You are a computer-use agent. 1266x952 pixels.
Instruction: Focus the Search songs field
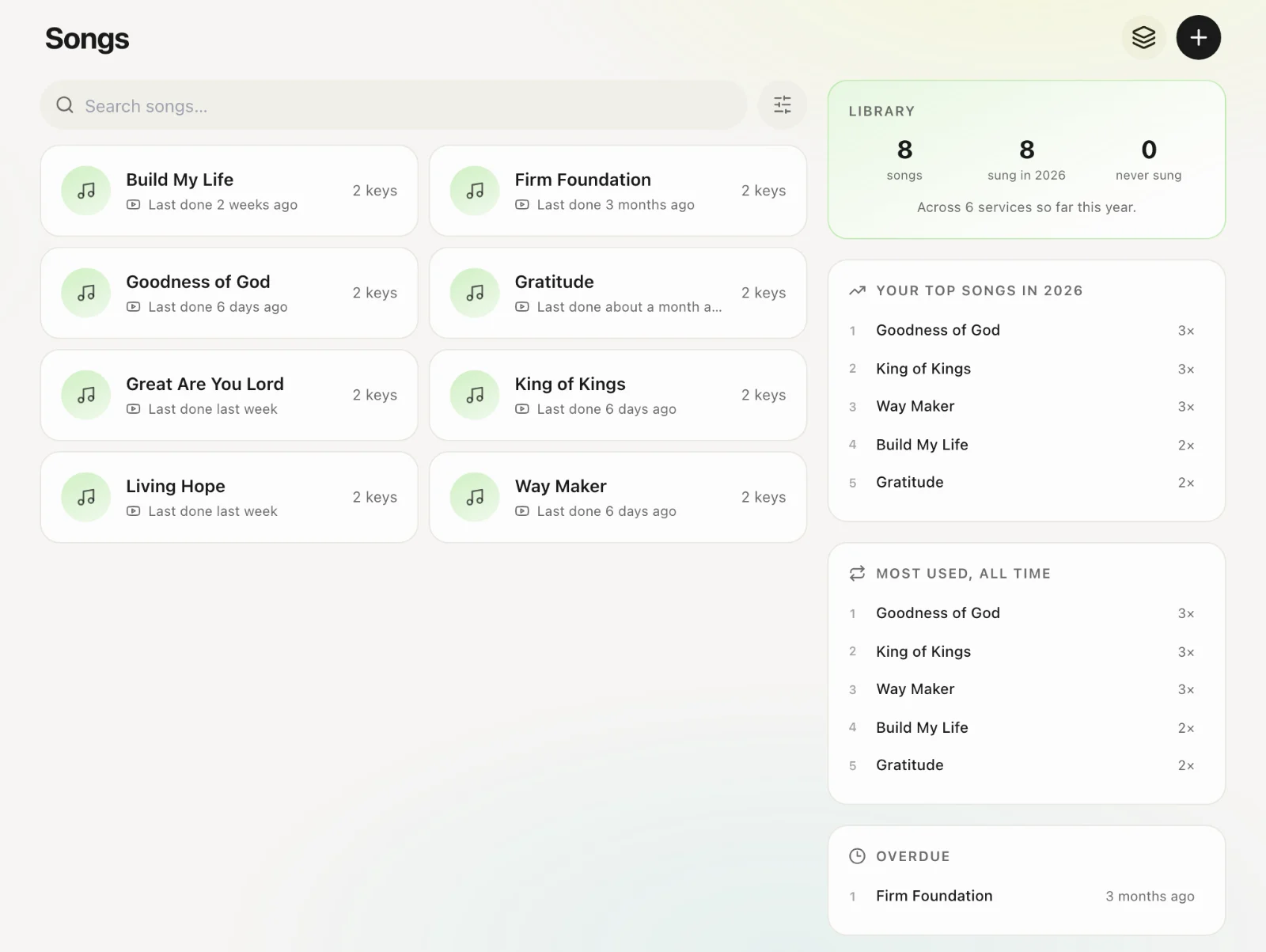[x=393, y=105]
